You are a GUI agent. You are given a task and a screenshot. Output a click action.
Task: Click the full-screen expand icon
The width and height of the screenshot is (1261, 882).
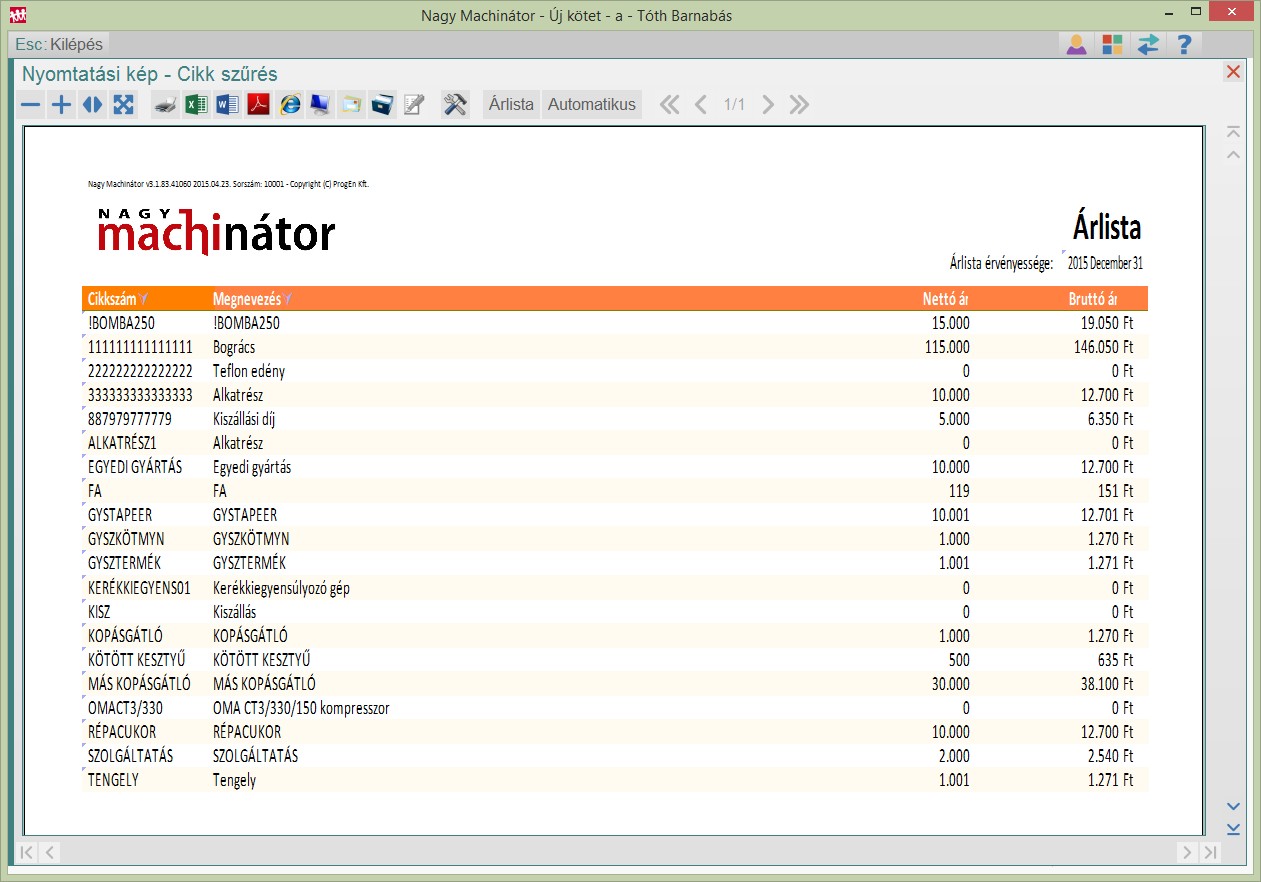click(123, 105)
